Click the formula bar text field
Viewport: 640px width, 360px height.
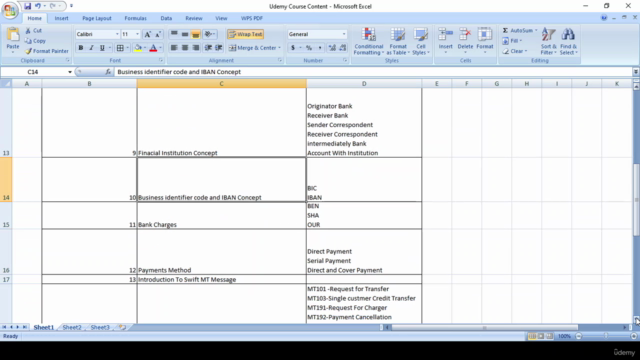tap(373, 72)
